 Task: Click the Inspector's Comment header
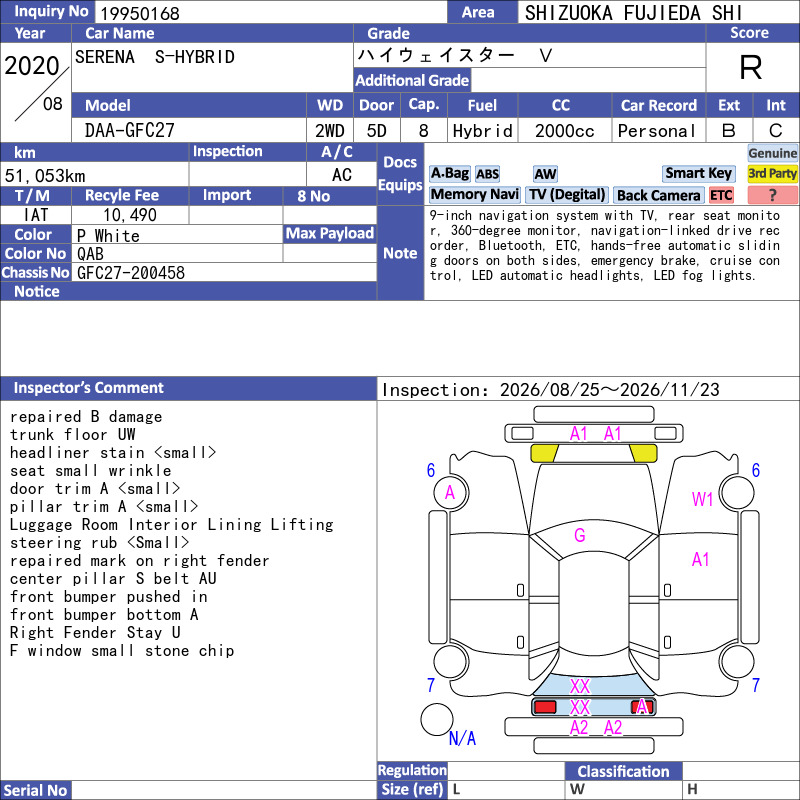tap(189, 388)
